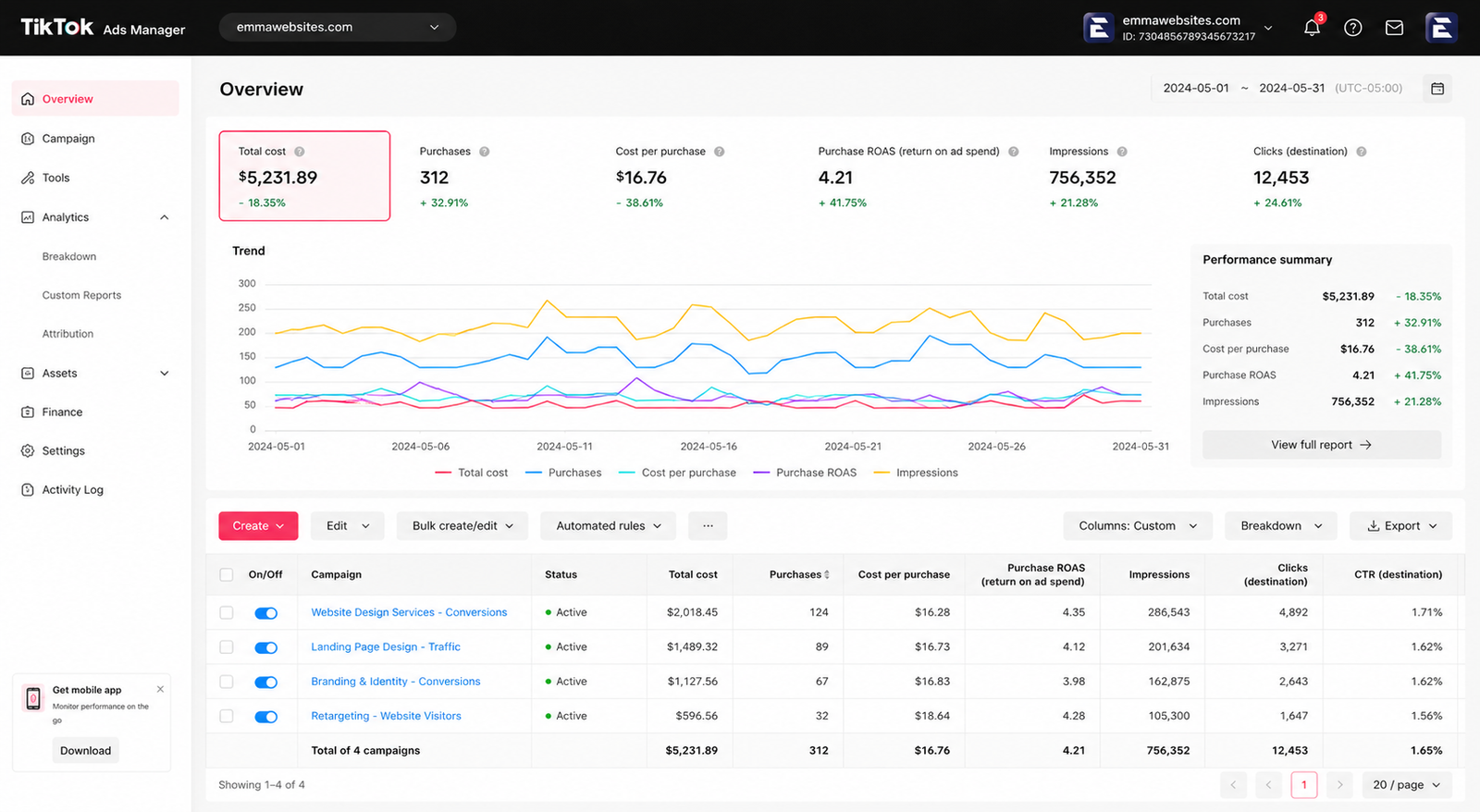The height and width of the screenshot is (812, 1480).
Task: Toggle select-all checkbox in table header
Action: (227, 575)
